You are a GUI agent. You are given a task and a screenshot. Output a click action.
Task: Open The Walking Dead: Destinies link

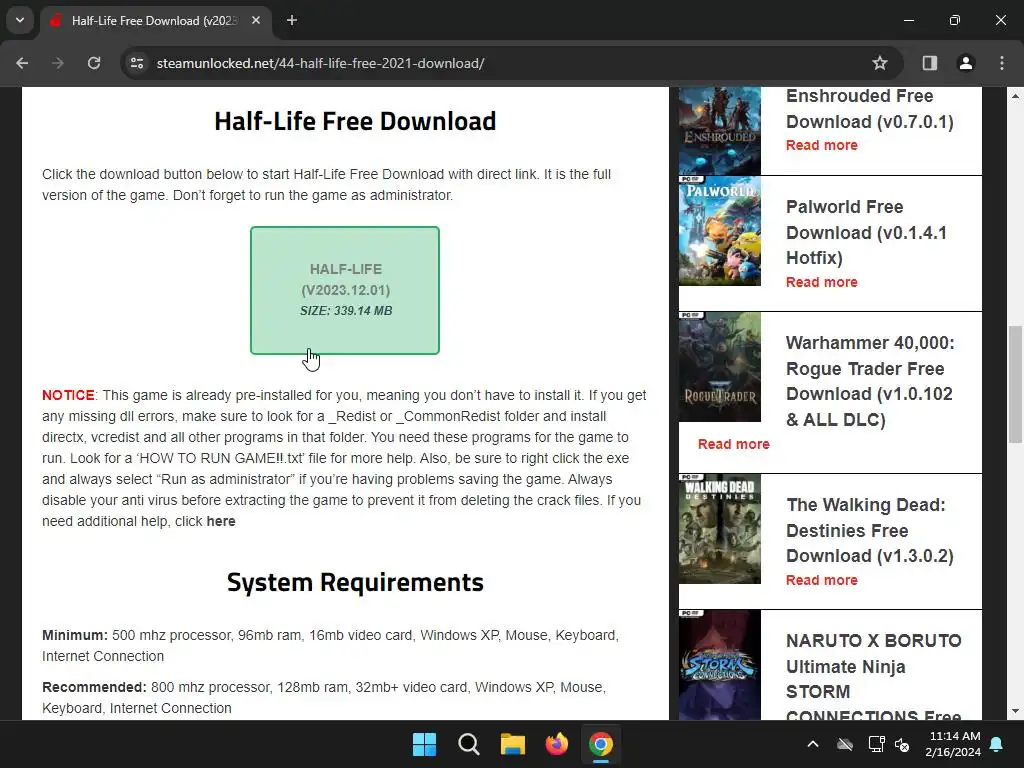(x=869, y=530)
